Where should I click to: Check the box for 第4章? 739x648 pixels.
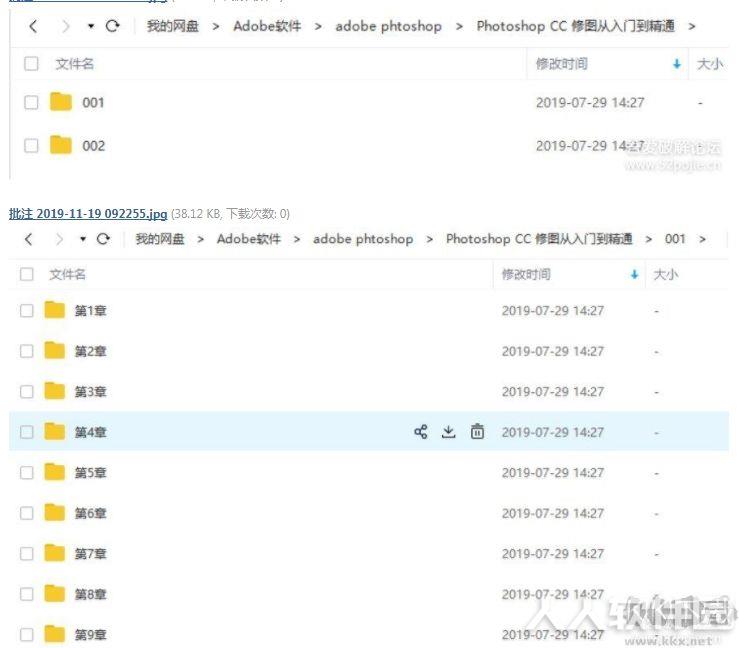point(27,432)
